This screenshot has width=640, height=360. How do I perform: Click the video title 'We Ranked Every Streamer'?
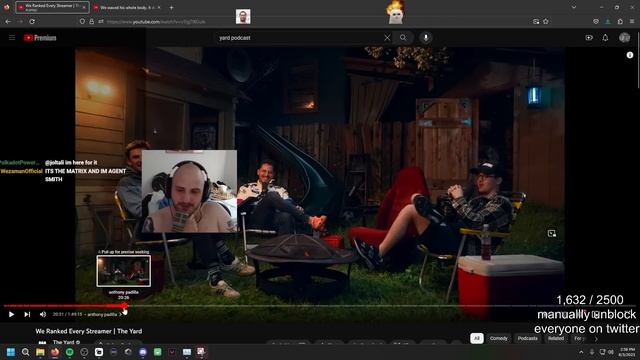[89, 331]
